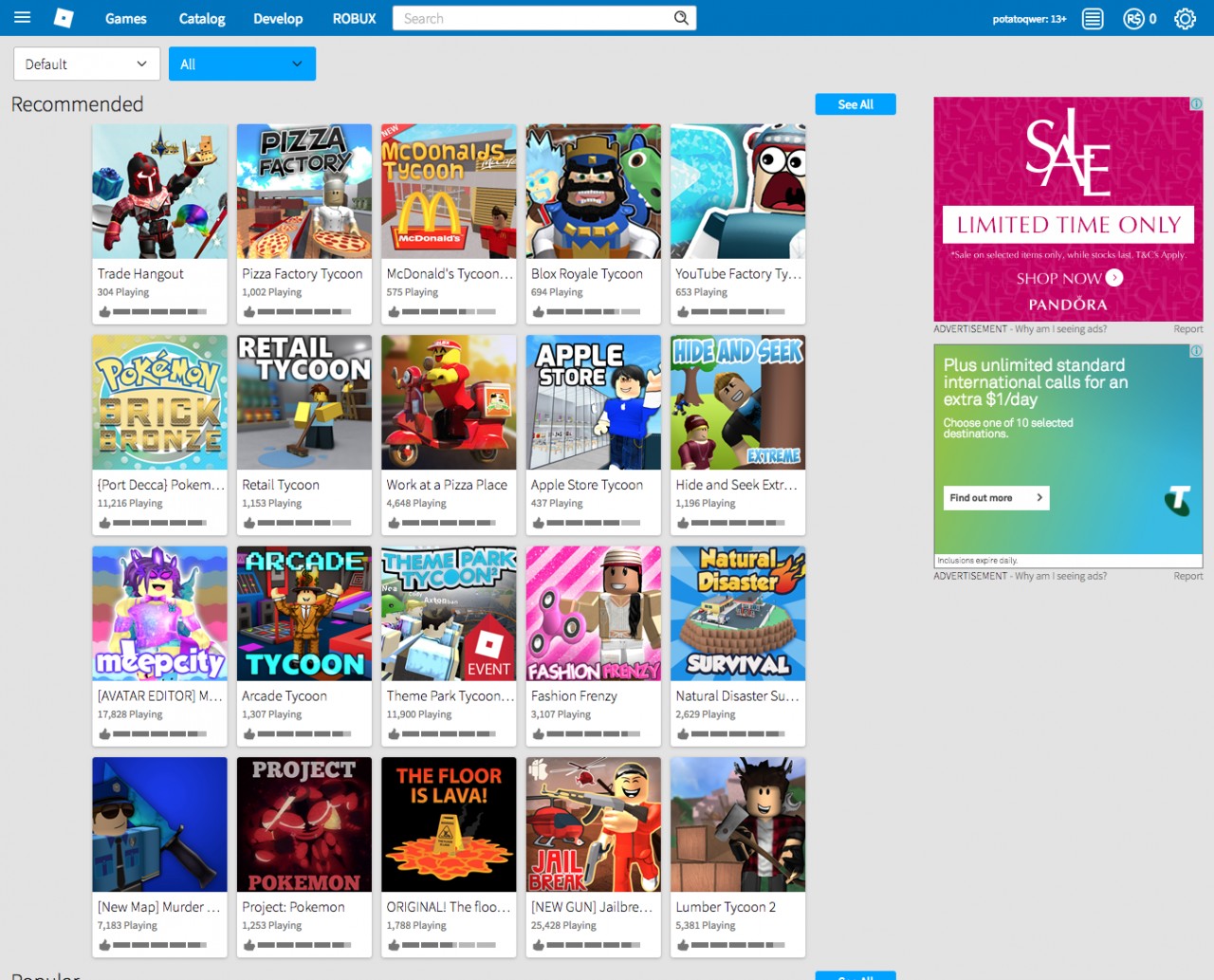The height and width of the screenshot is (980, 1214).
Task: Open the MeepCity game thumbnail
Action: pos(159,614)
